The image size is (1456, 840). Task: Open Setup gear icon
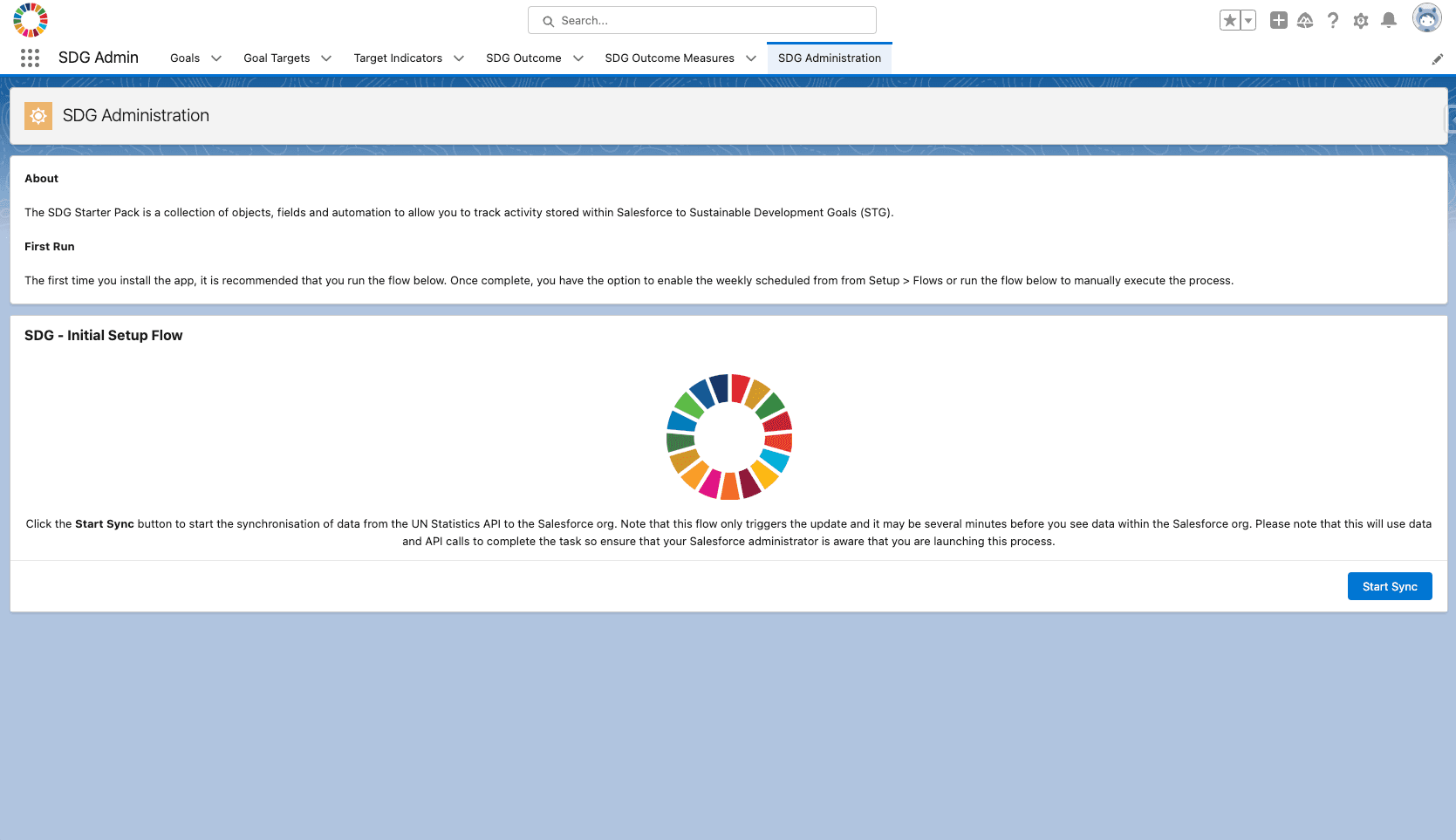pyautogui.click(x=1361, y=20)
